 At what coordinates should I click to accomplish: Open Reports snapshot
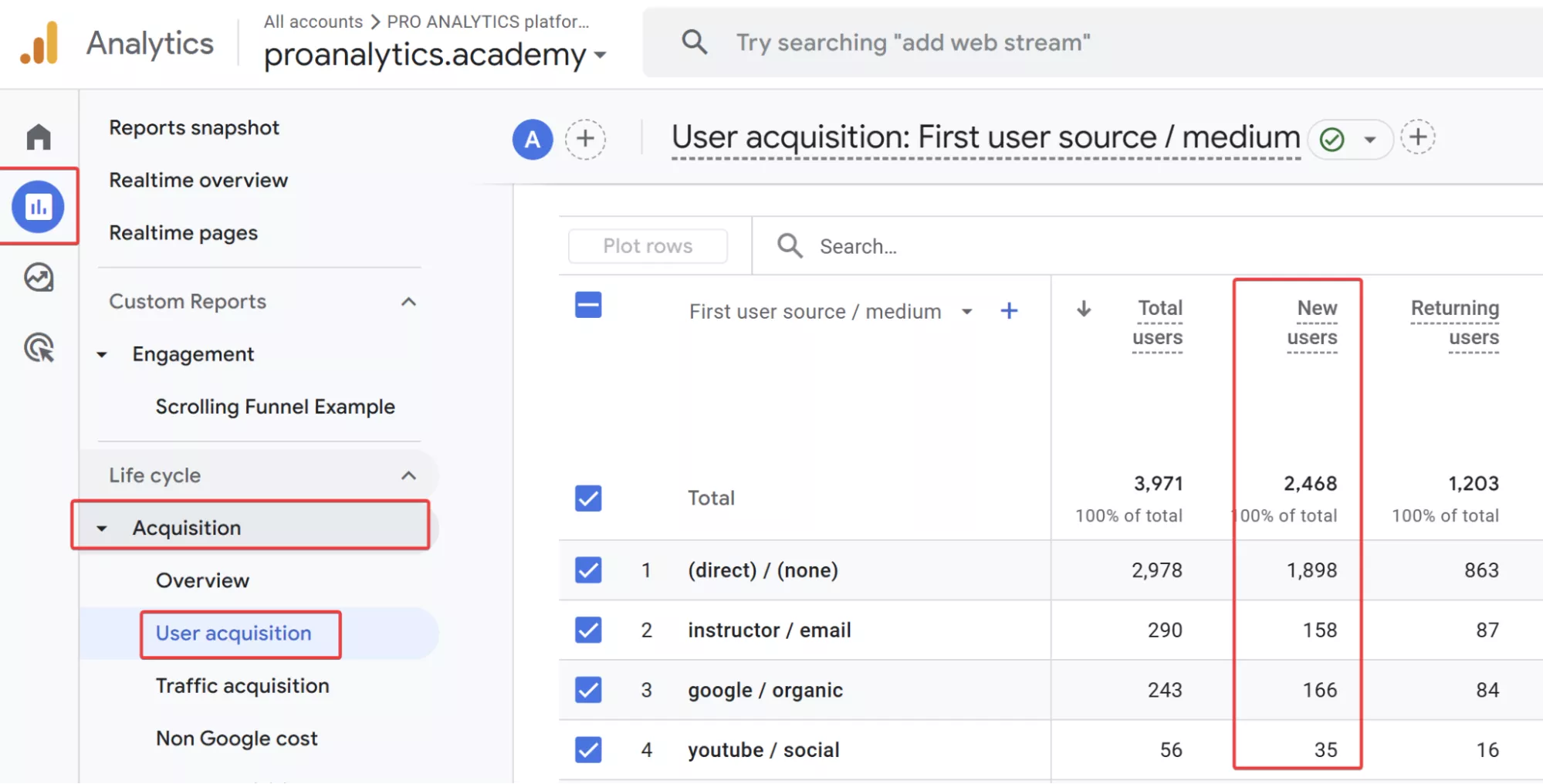pos(194,127)
